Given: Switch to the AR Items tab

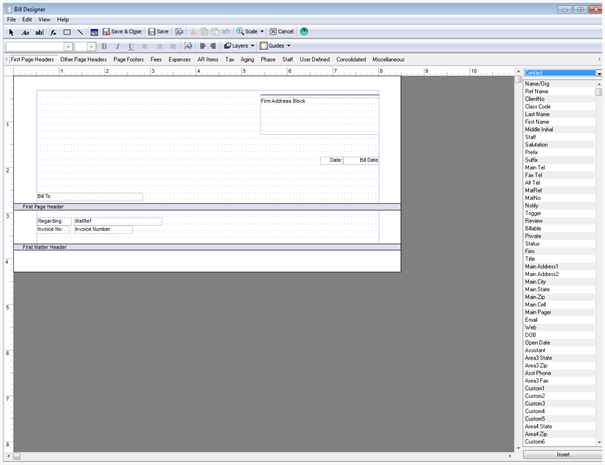Looking at the screenshot, I should point(208,59).
